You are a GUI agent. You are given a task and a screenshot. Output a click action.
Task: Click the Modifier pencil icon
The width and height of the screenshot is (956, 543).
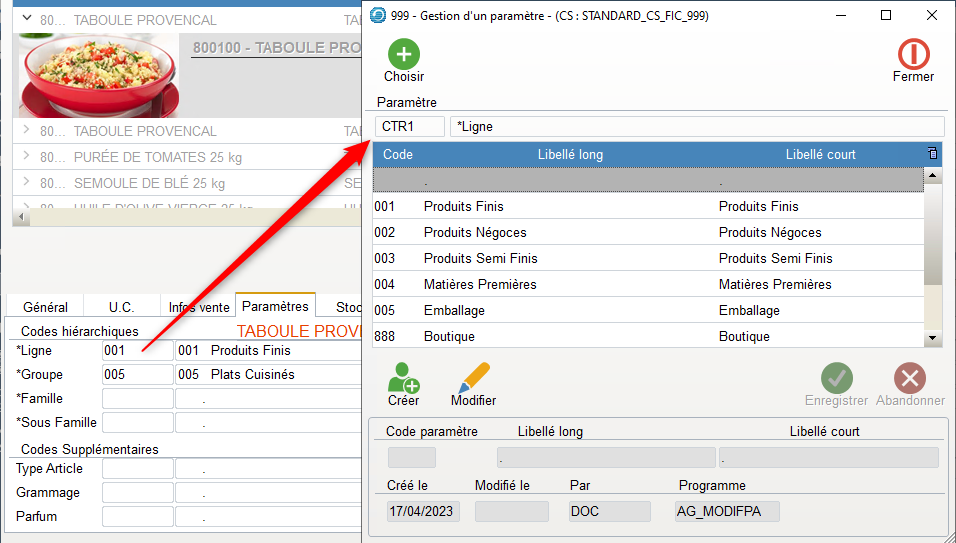click(x=473, y=378)
